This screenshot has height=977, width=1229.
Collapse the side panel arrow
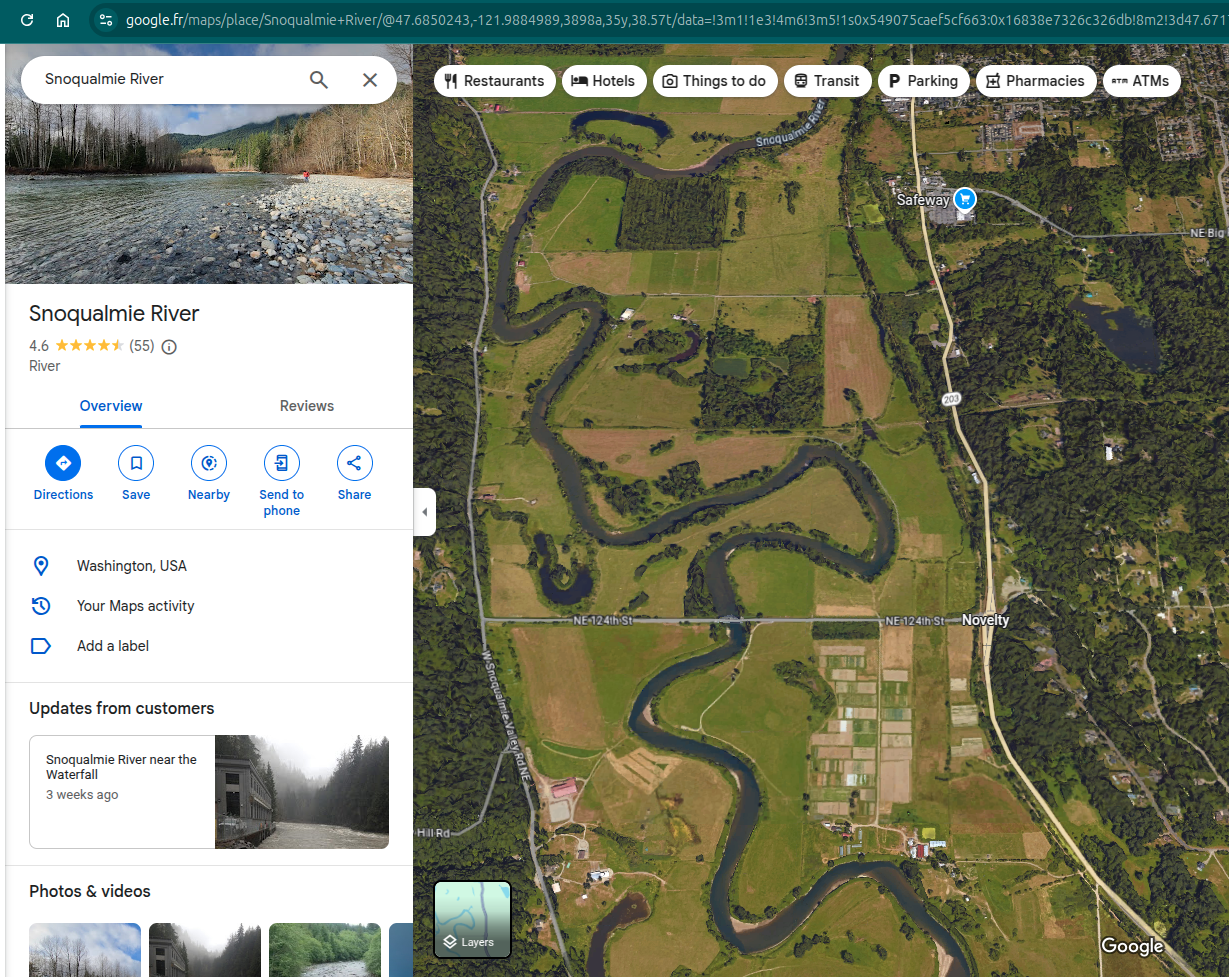424,512
